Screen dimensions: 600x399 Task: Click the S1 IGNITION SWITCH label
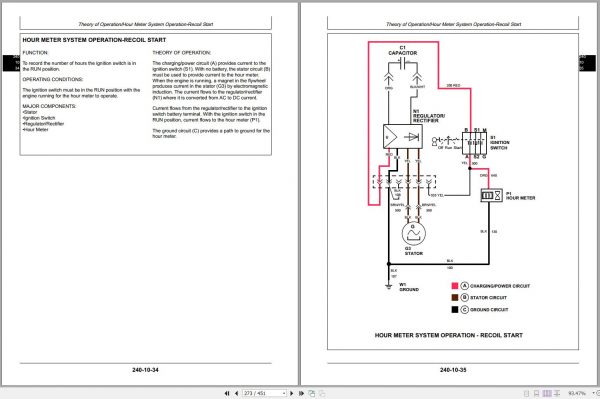[500, 142]
